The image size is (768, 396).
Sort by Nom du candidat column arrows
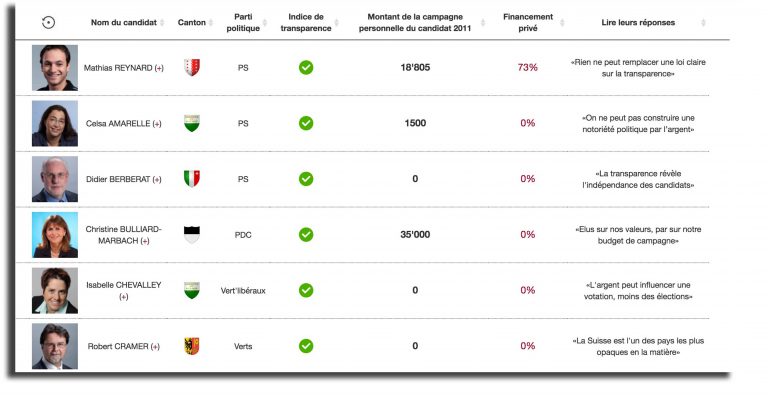click(x=162, y=23)
